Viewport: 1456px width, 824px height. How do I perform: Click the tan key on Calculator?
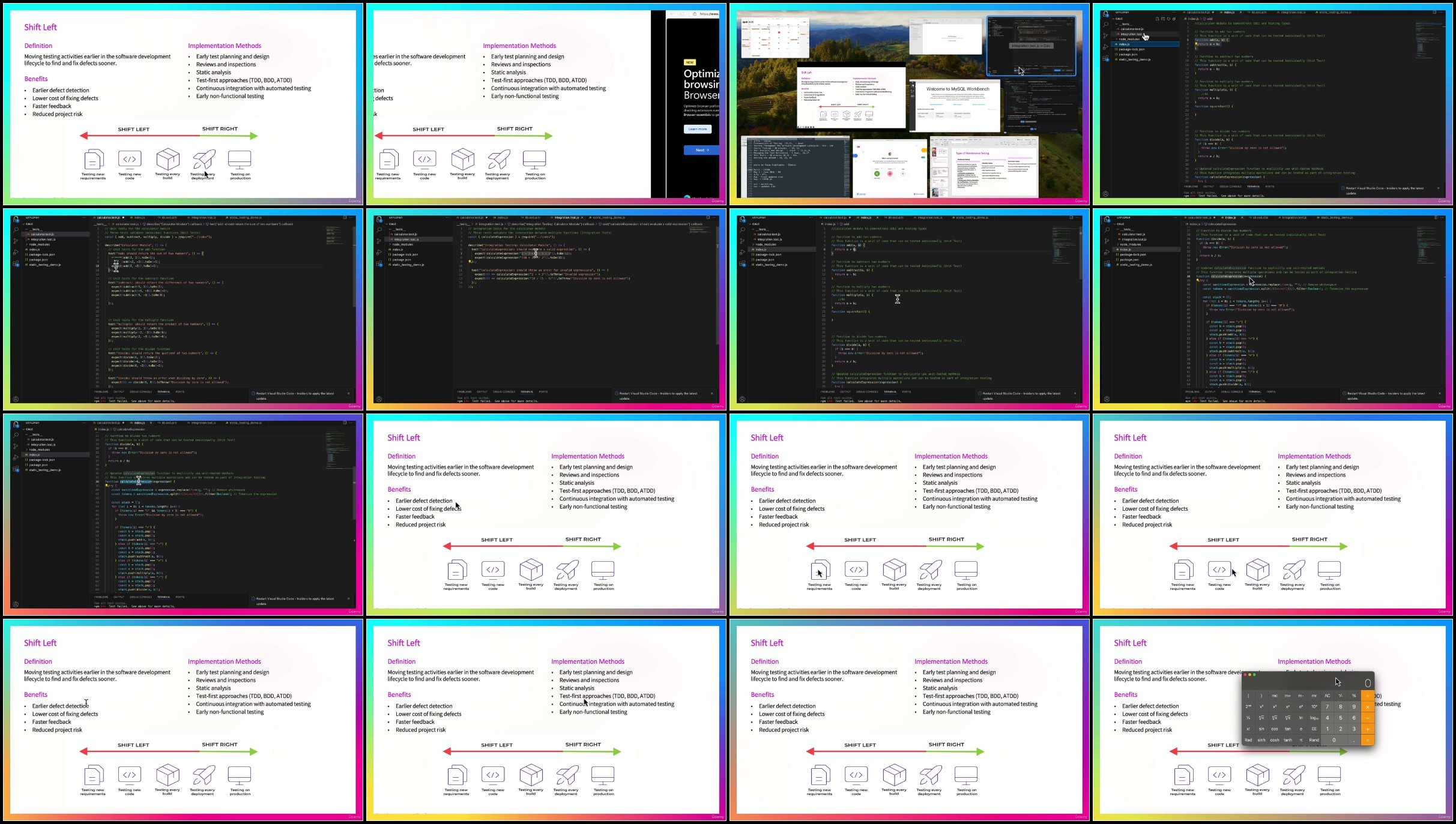(x=1288, y=729)
